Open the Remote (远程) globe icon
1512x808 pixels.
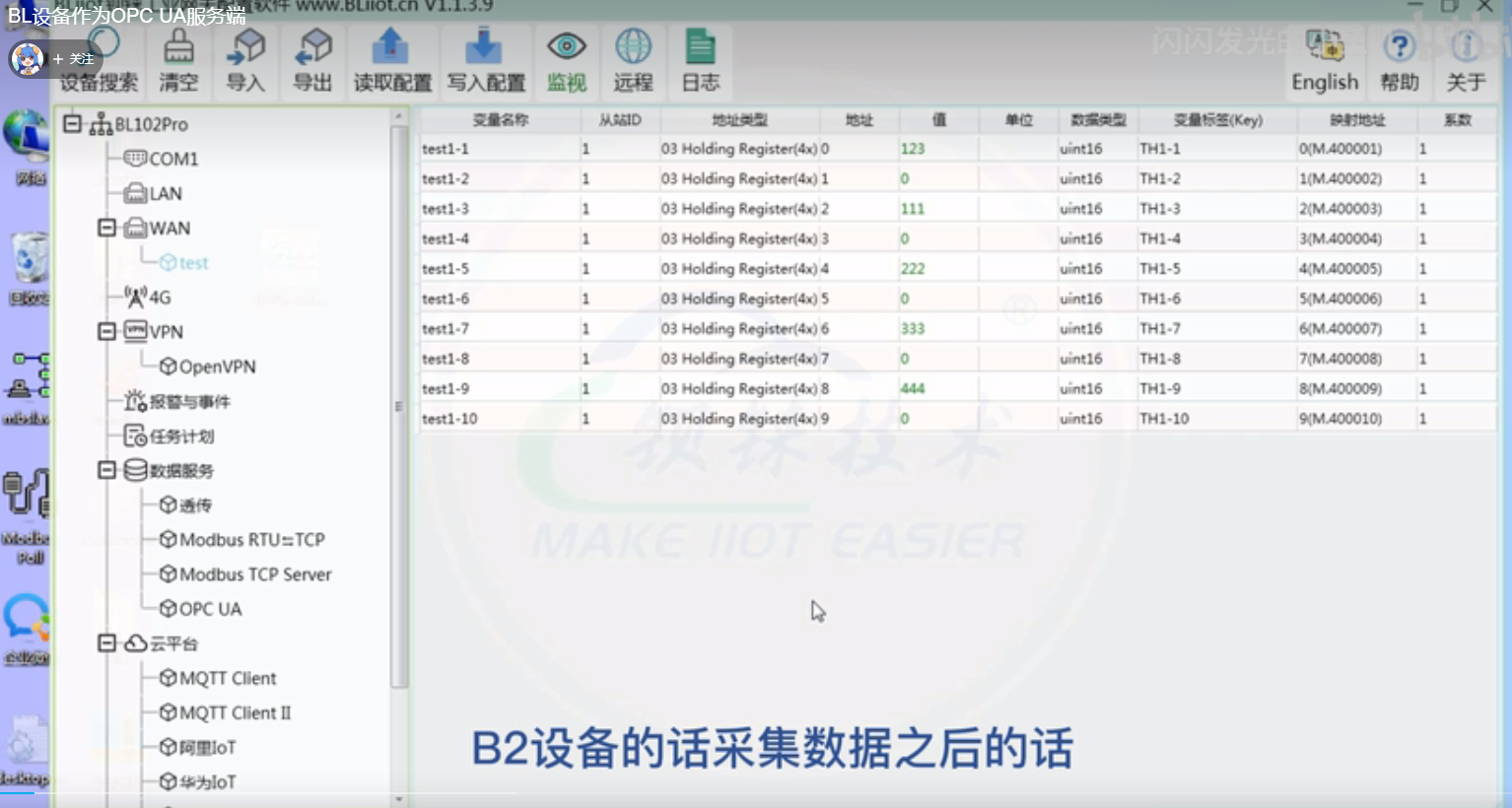(x=633, y=61)
